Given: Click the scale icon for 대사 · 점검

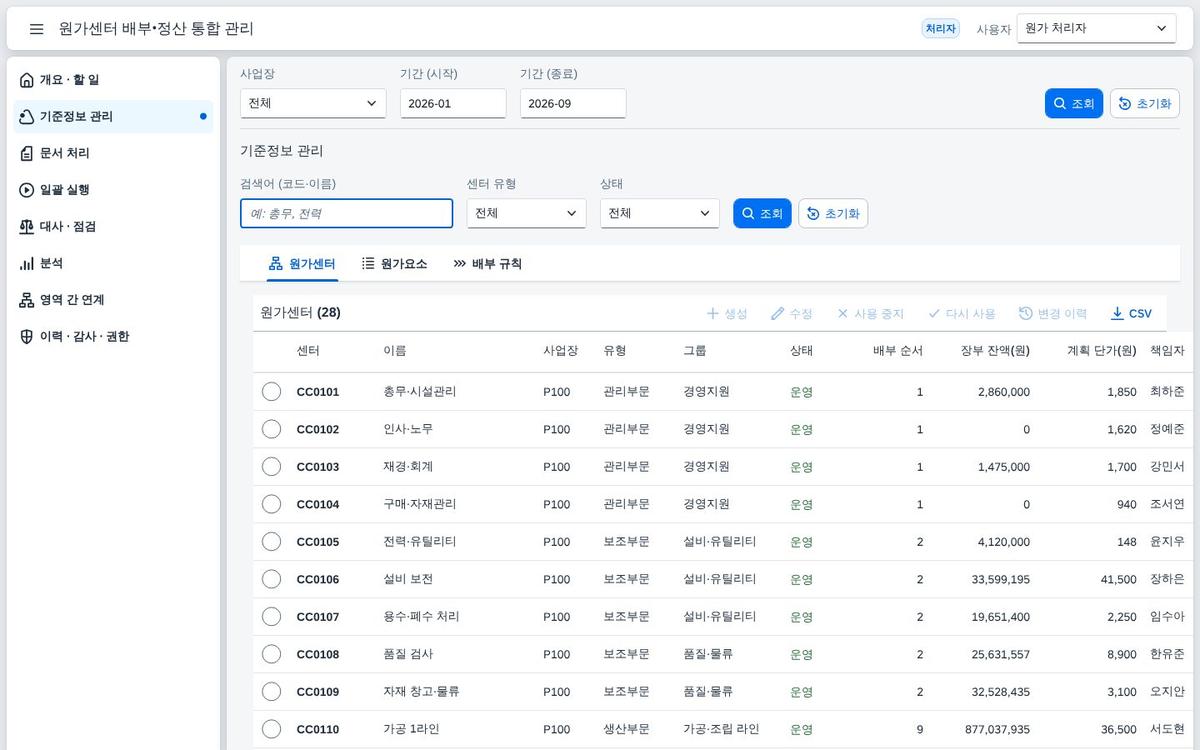Looking at the screenshot, I should (x=27, y=227).
